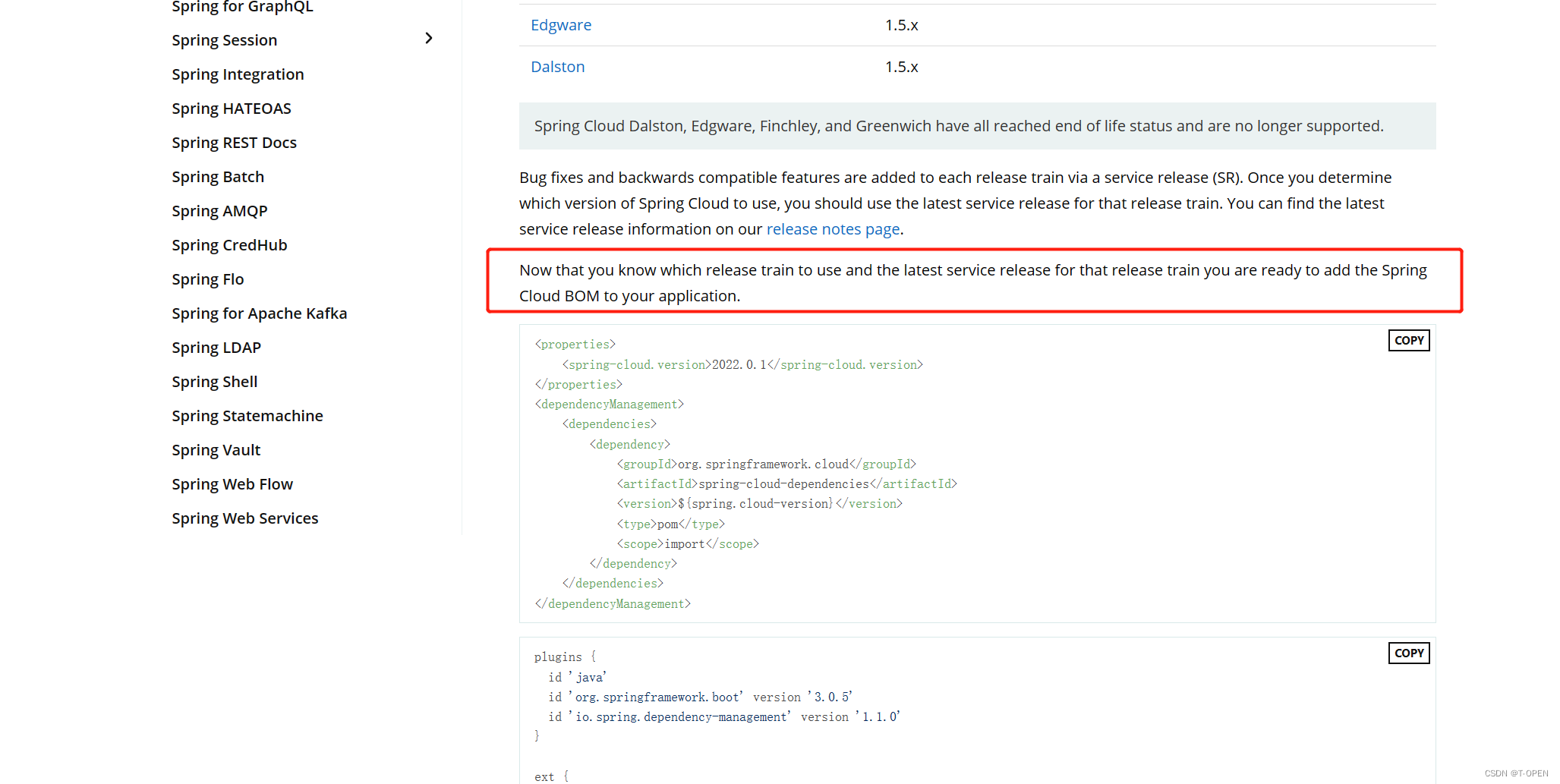Image resolution: width=1560 pixels, height=784 pixels.
Task: Open Spring for GraphQL in sidebar
Action: coord(242,7)
